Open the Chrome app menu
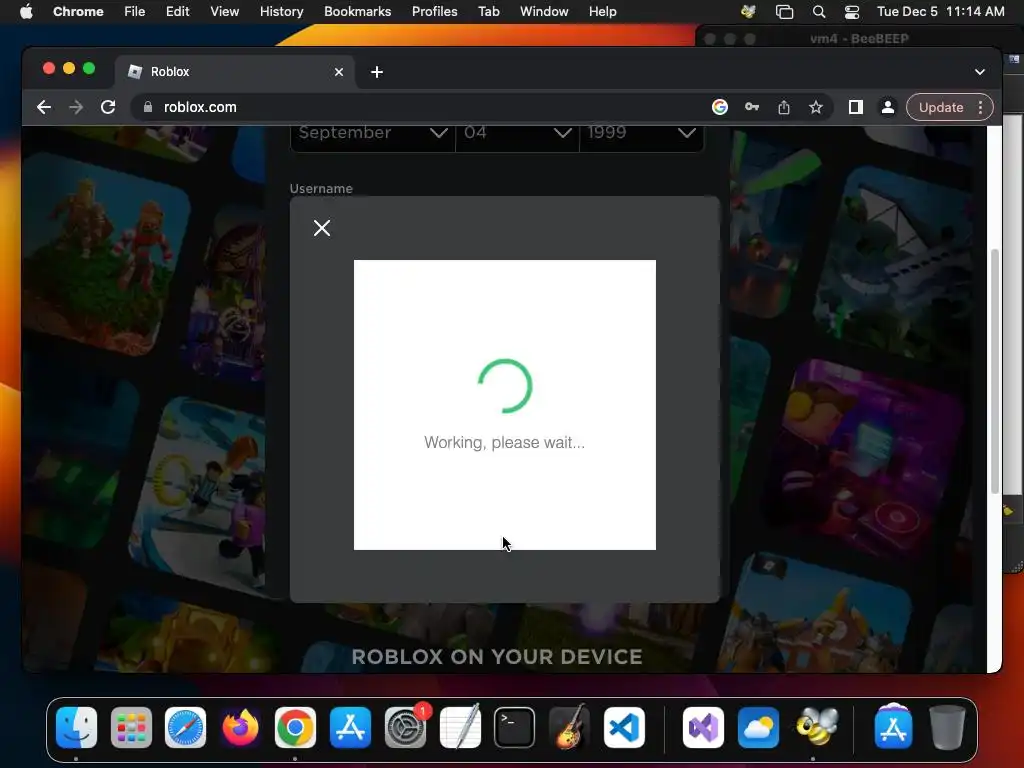Image resolution: width=1024 pixels, height=768 pixels. coord(78,12)
